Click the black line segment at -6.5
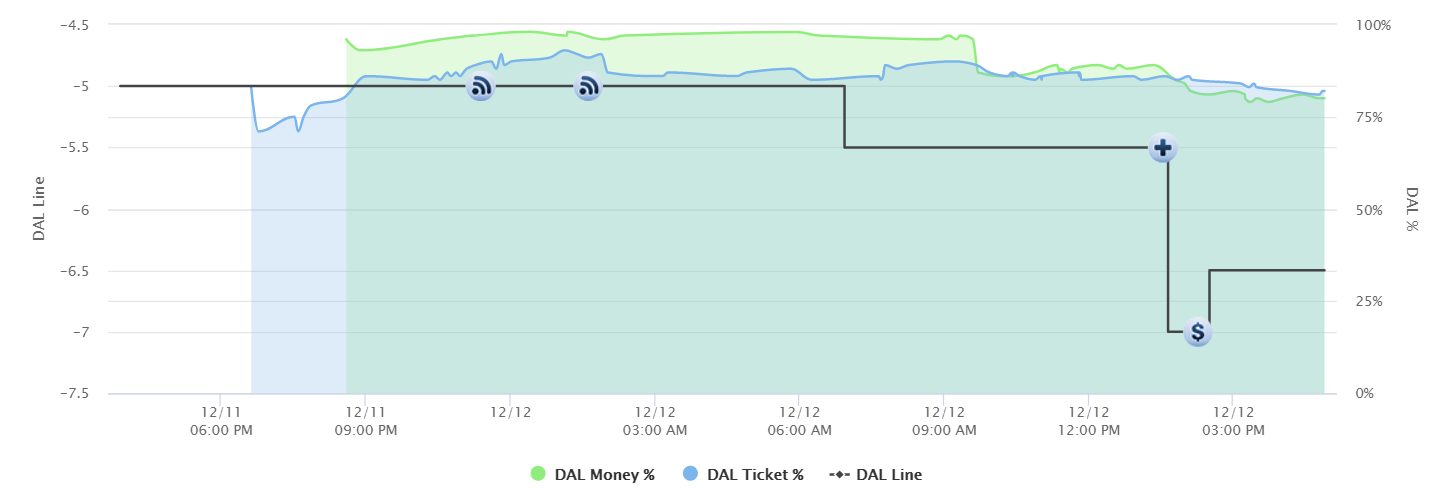Viewport: 1449px width, 488px height. click(x=1266, y=270)
